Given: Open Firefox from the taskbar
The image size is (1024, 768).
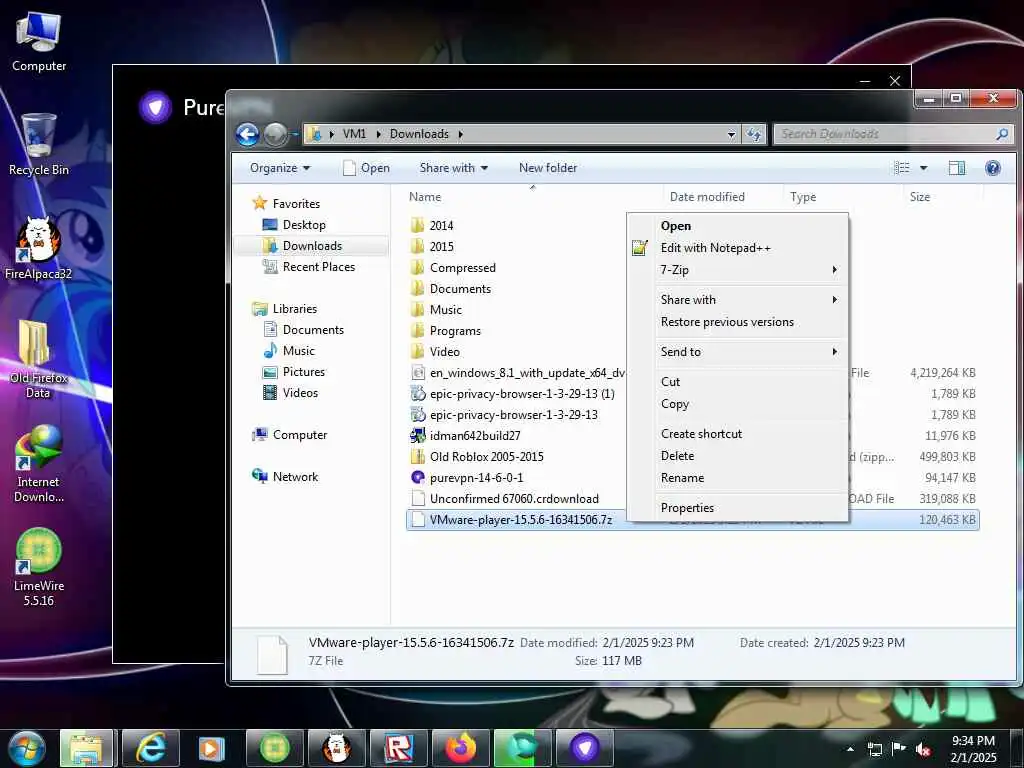Looking at the screenshot, I should [460, 748].
